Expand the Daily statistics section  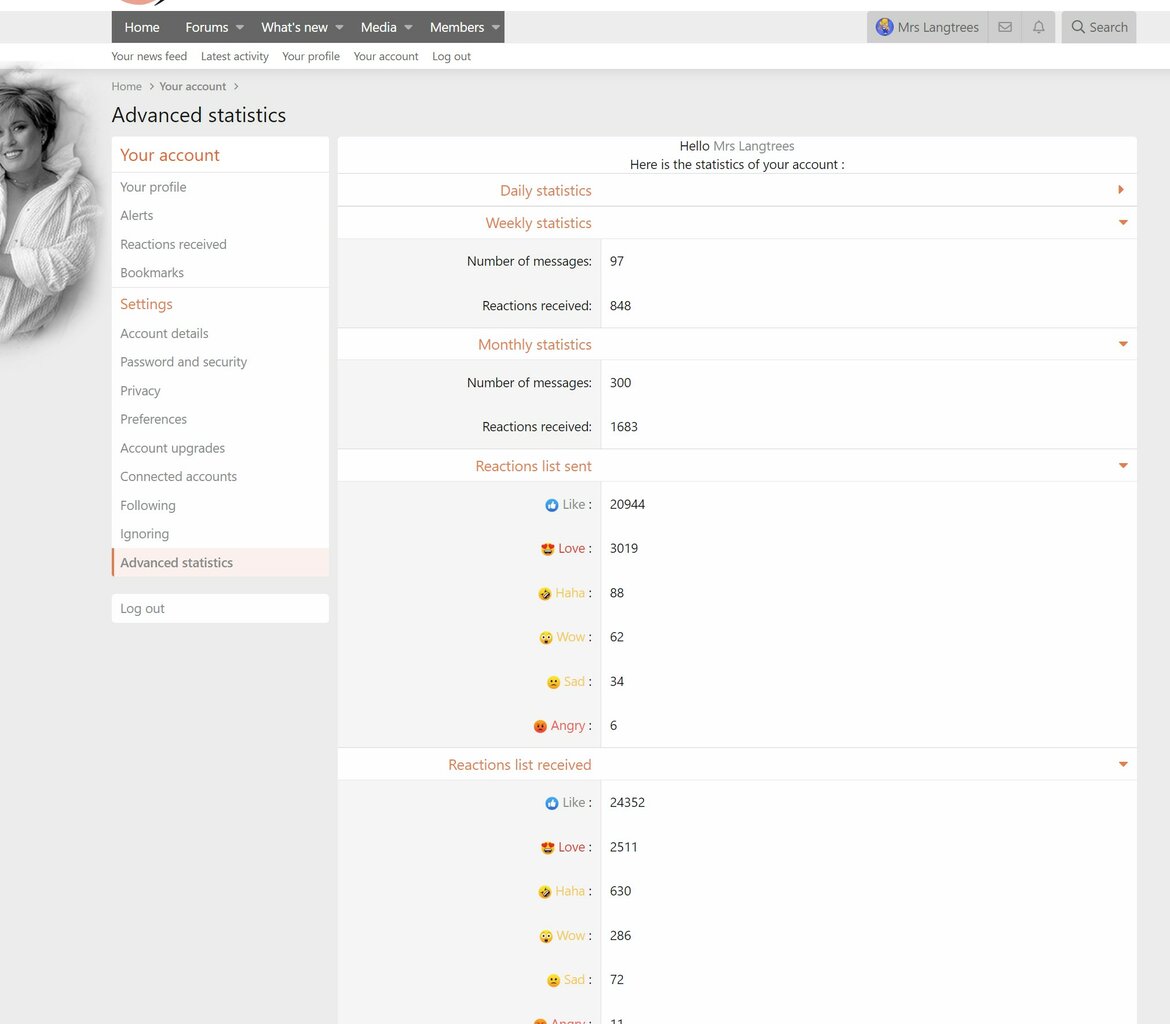pos(1120,190)
